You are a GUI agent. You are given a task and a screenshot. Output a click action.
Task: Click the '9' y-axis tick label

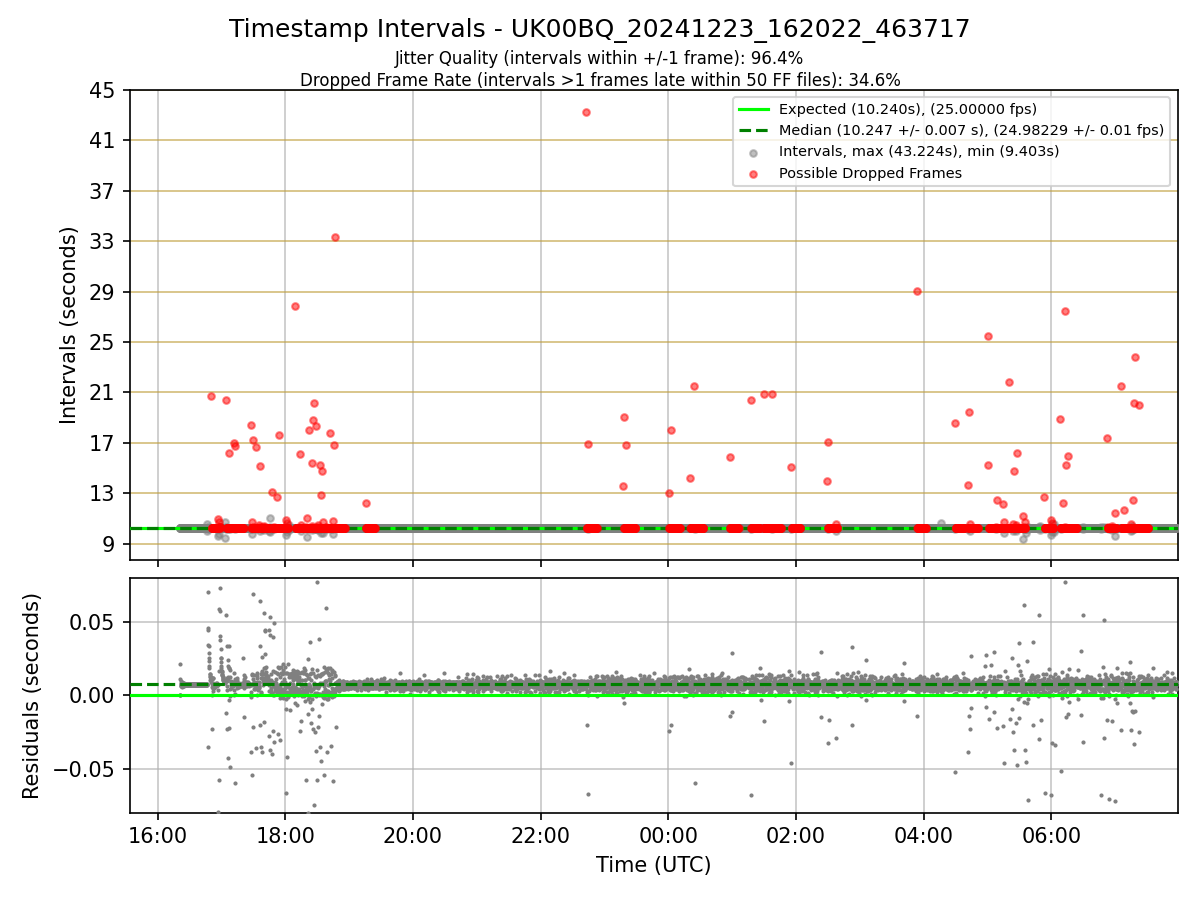110,544
